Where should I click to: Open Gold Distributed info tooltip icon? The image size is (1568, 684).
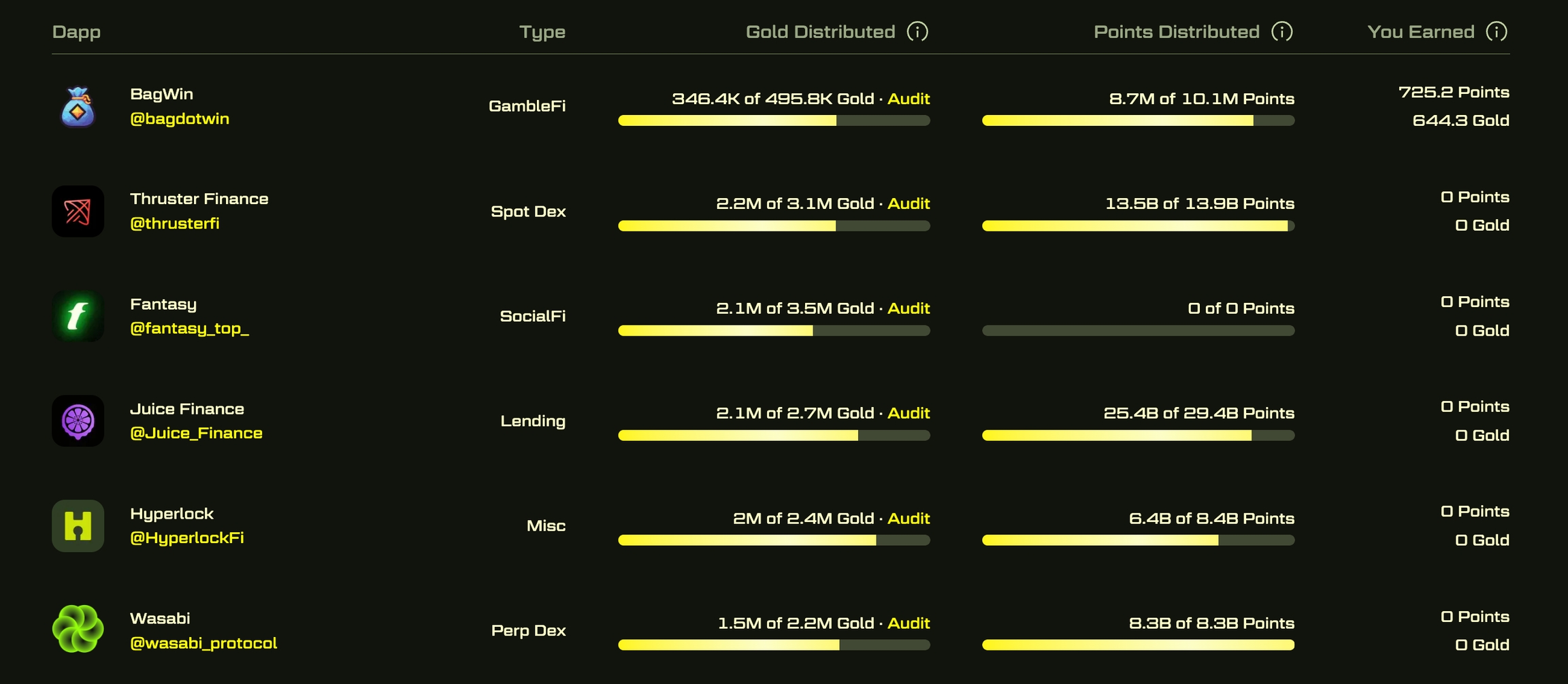point(917,31)
